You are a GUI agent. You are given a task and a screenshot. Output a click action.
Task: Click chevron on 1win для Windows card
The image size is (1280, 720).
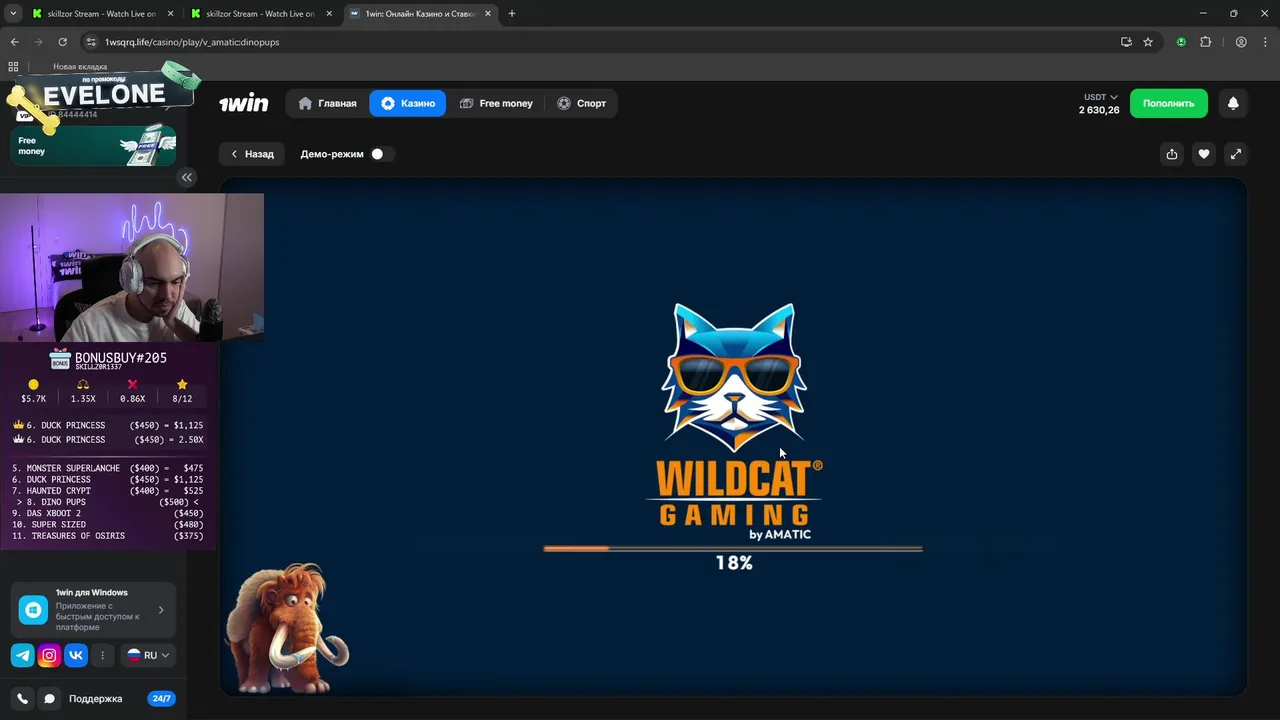coord(161,610)
